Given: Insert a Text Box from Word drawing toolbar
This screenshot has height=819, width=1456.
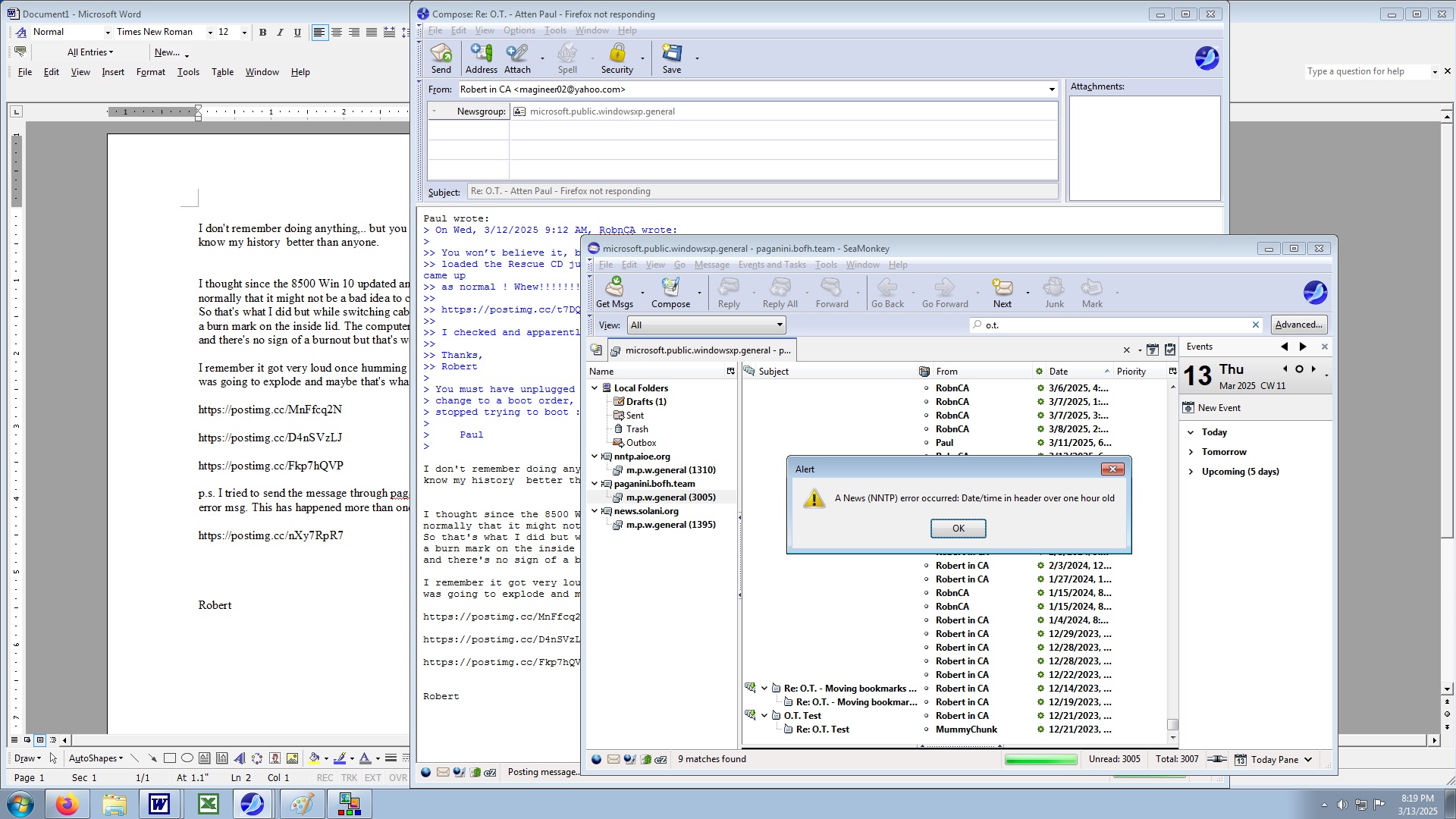Looking at the screenshot, I should [205, 758].
